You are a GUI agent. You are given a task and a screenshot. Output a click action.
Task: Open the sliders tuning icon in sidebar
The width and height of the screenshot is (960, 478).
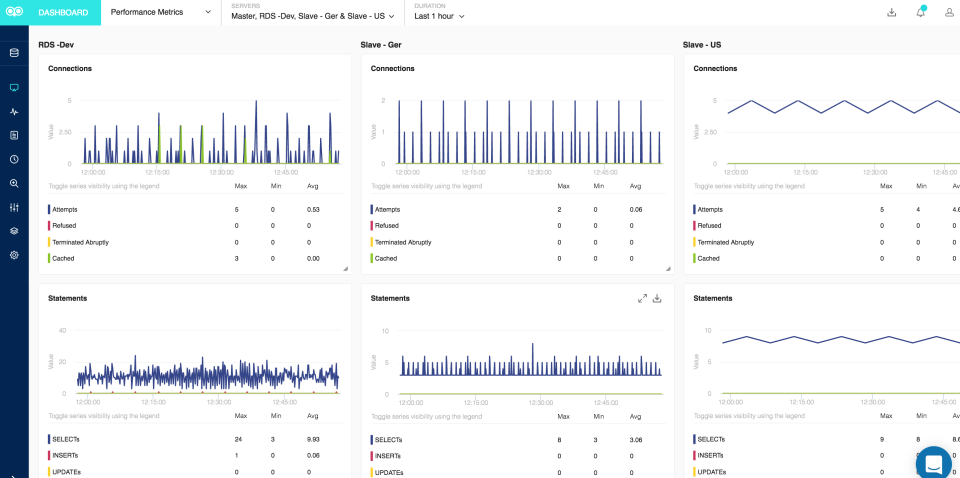click(x=14, y=208)
